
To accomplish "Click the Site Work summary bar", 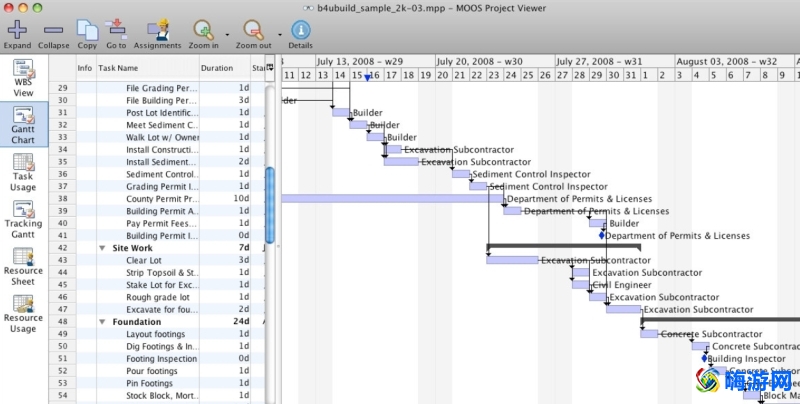I will tap(563, 247).
